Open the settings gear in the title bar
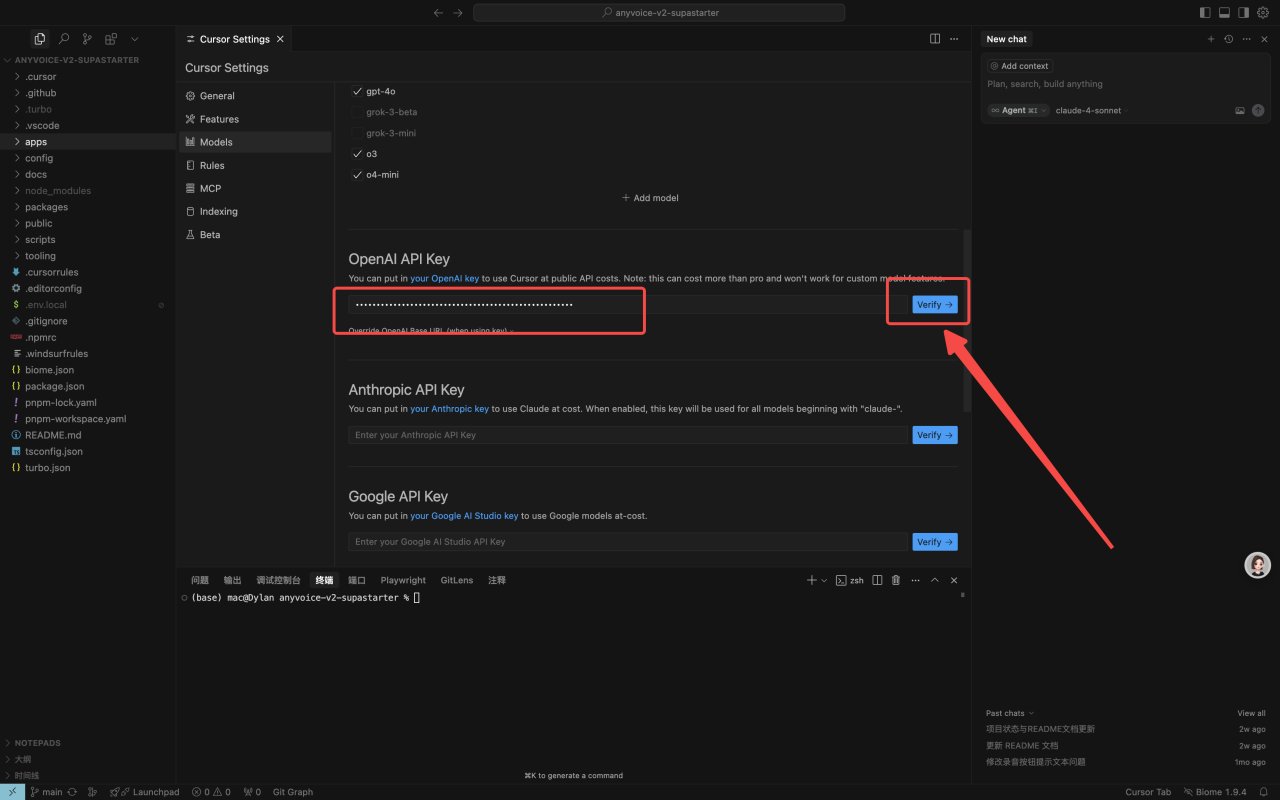1280x800 pixels. click(1262, 13)
